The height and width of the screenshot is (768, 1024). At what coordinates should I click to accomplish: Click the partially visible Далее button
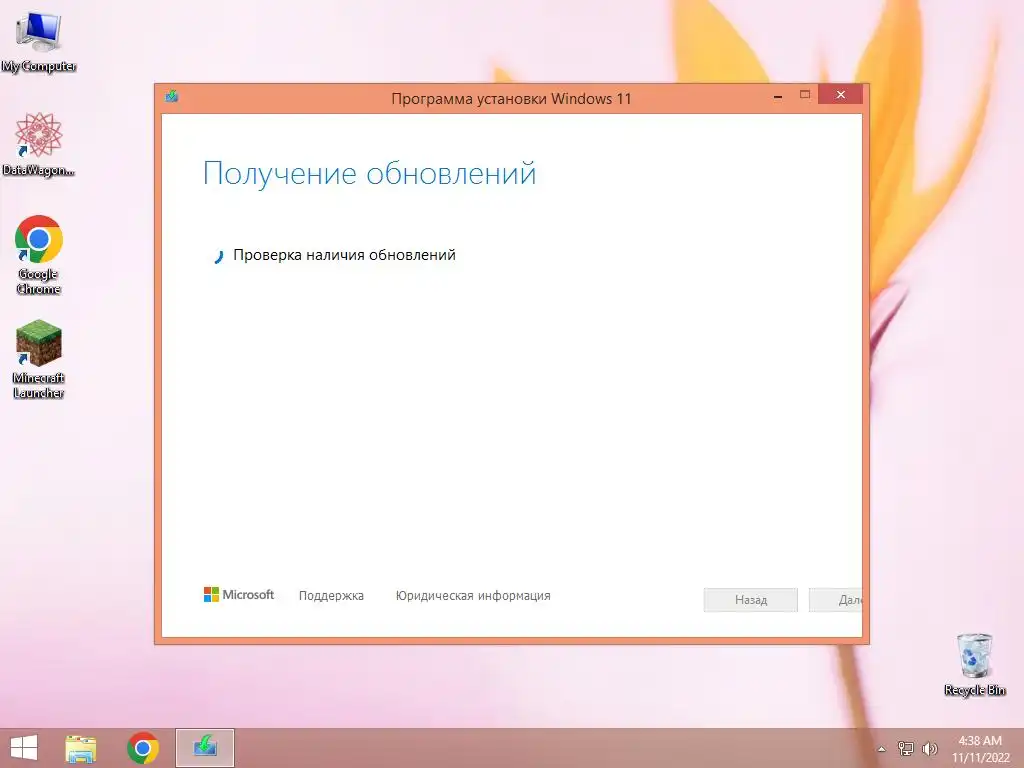(x=836, y=600)
